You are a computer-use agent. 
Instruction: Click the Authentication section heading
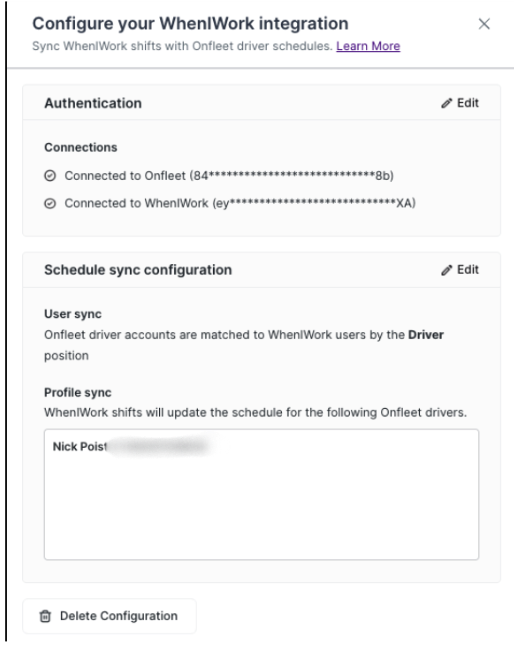[93, 103]
